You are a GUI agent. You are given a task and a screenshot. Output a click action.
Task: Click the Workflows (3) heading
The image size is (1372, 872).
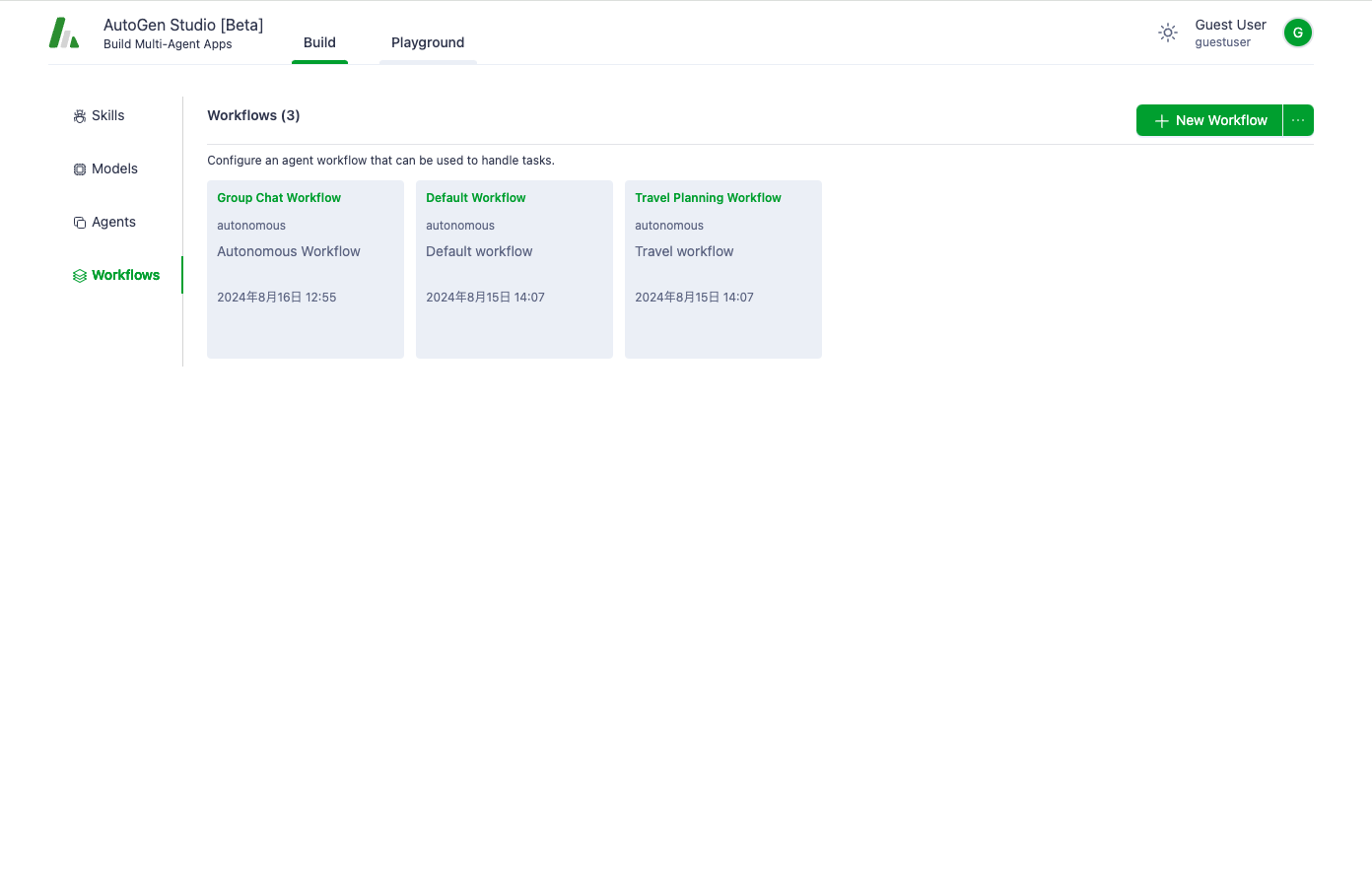coord(253,115)
